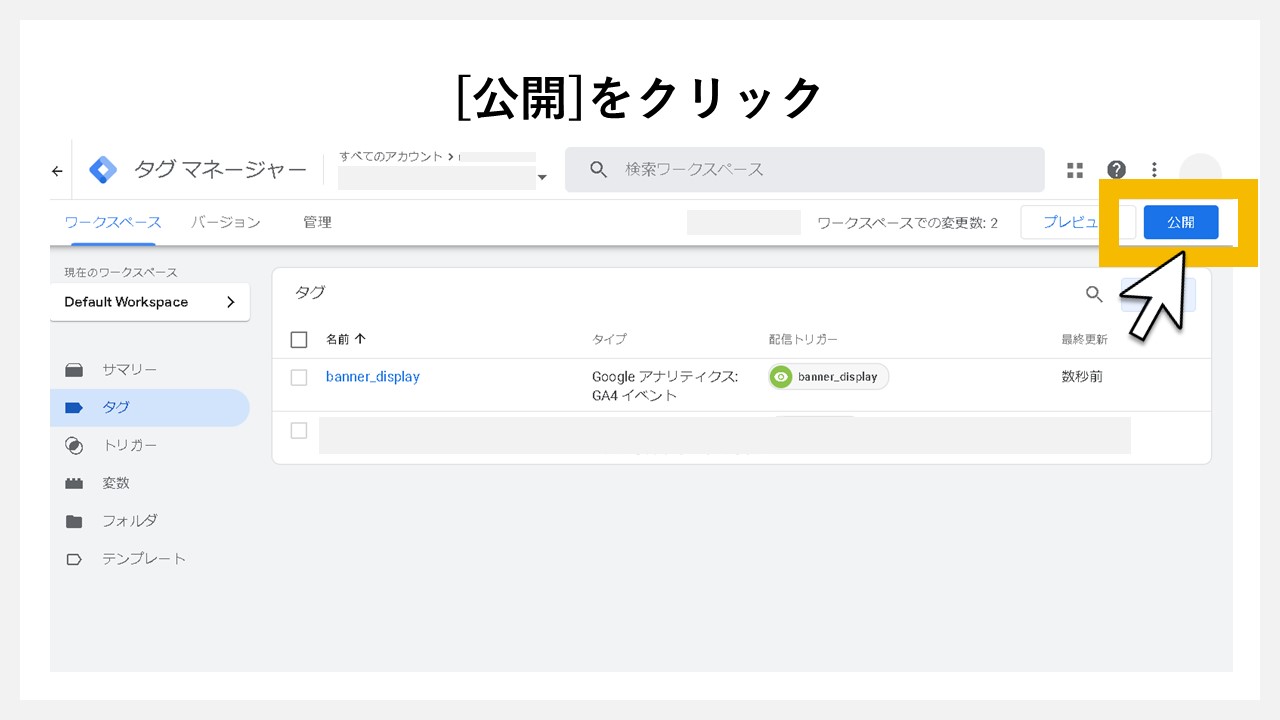The width and height of the screenshot is (1280, 720).
Task: Open the 管理 tab
Action: pos(318,222)
